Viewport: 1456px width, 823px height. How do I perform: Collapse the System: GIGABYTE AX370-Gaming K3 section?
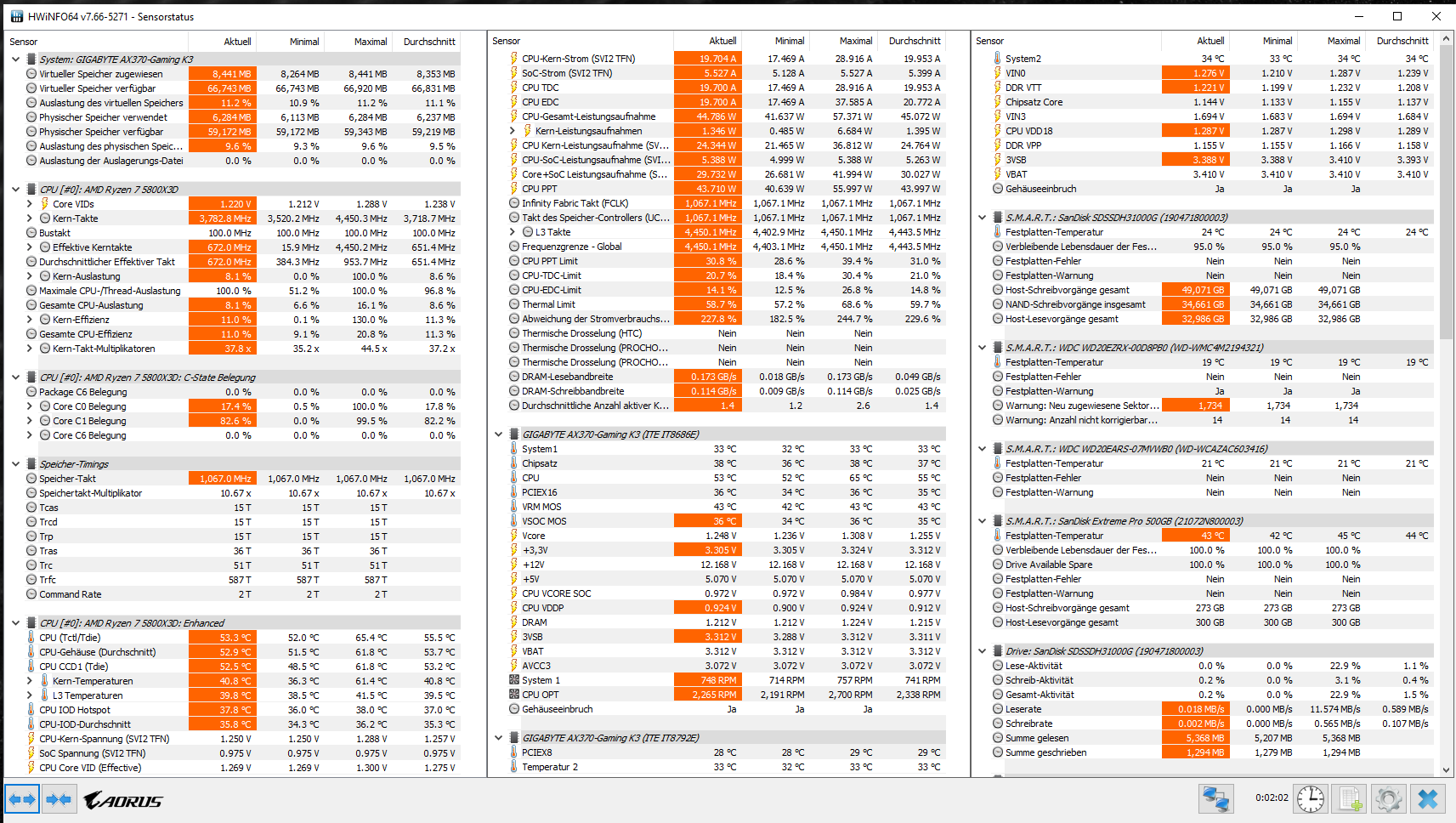[16, 60]
